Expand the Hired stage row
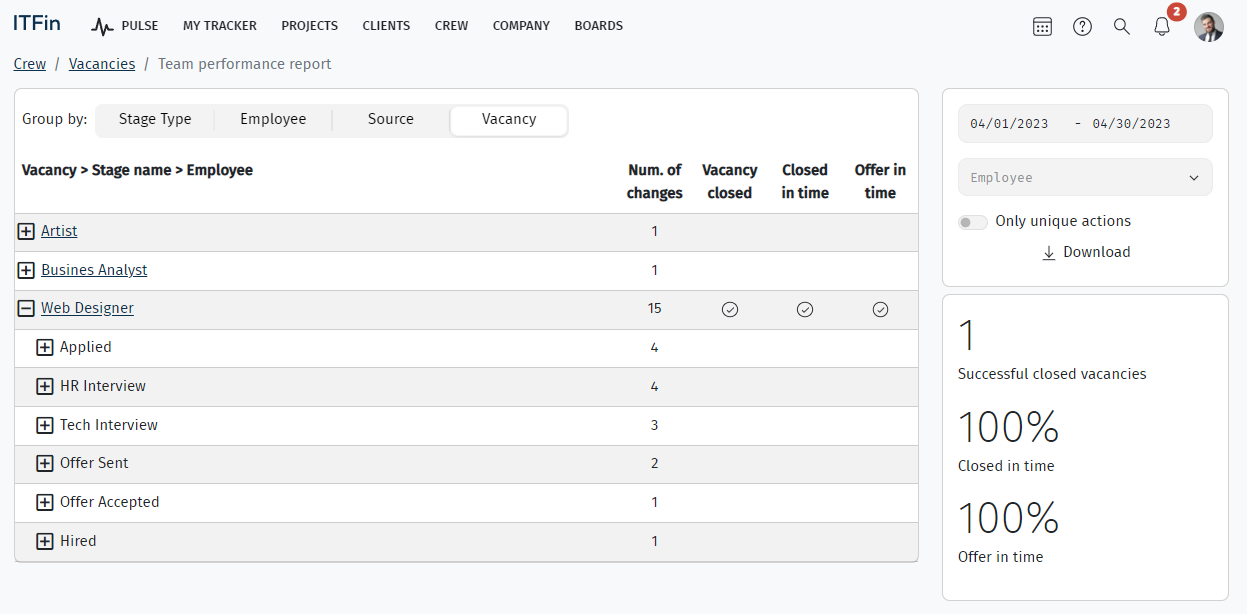1247x614 pixels. (45, 542)
